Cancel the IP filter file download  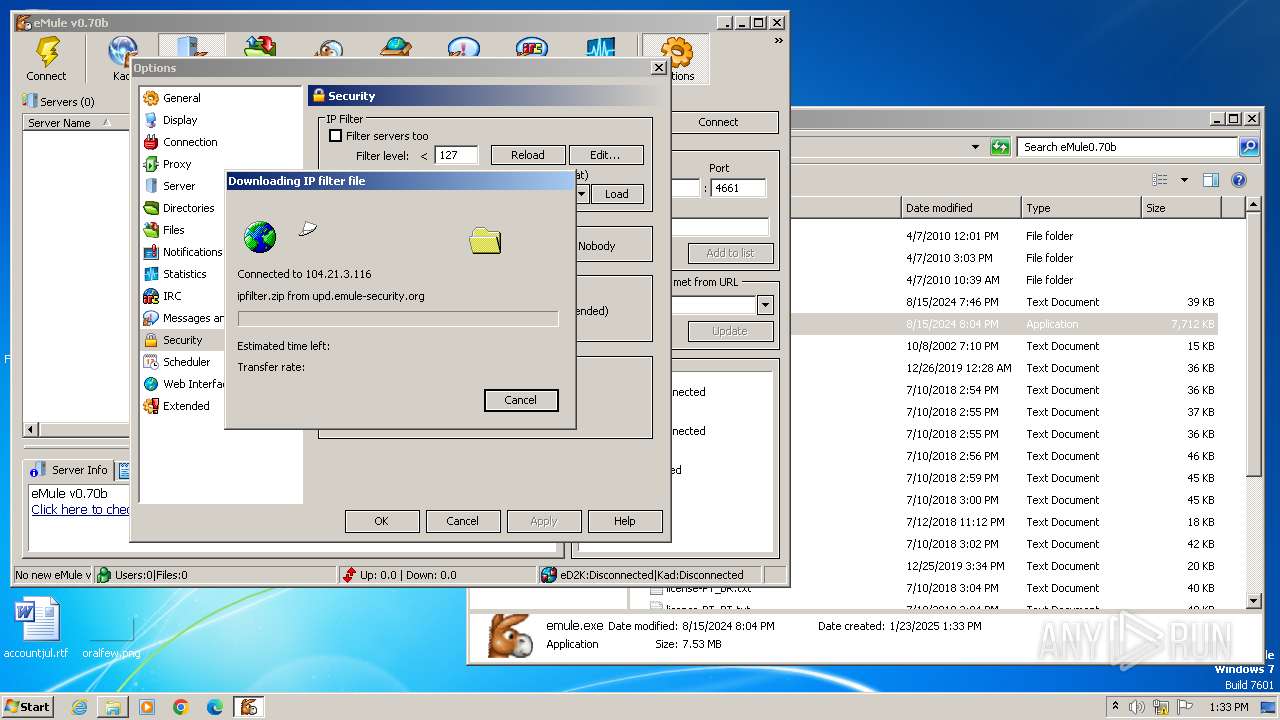[x=521, y=400]
